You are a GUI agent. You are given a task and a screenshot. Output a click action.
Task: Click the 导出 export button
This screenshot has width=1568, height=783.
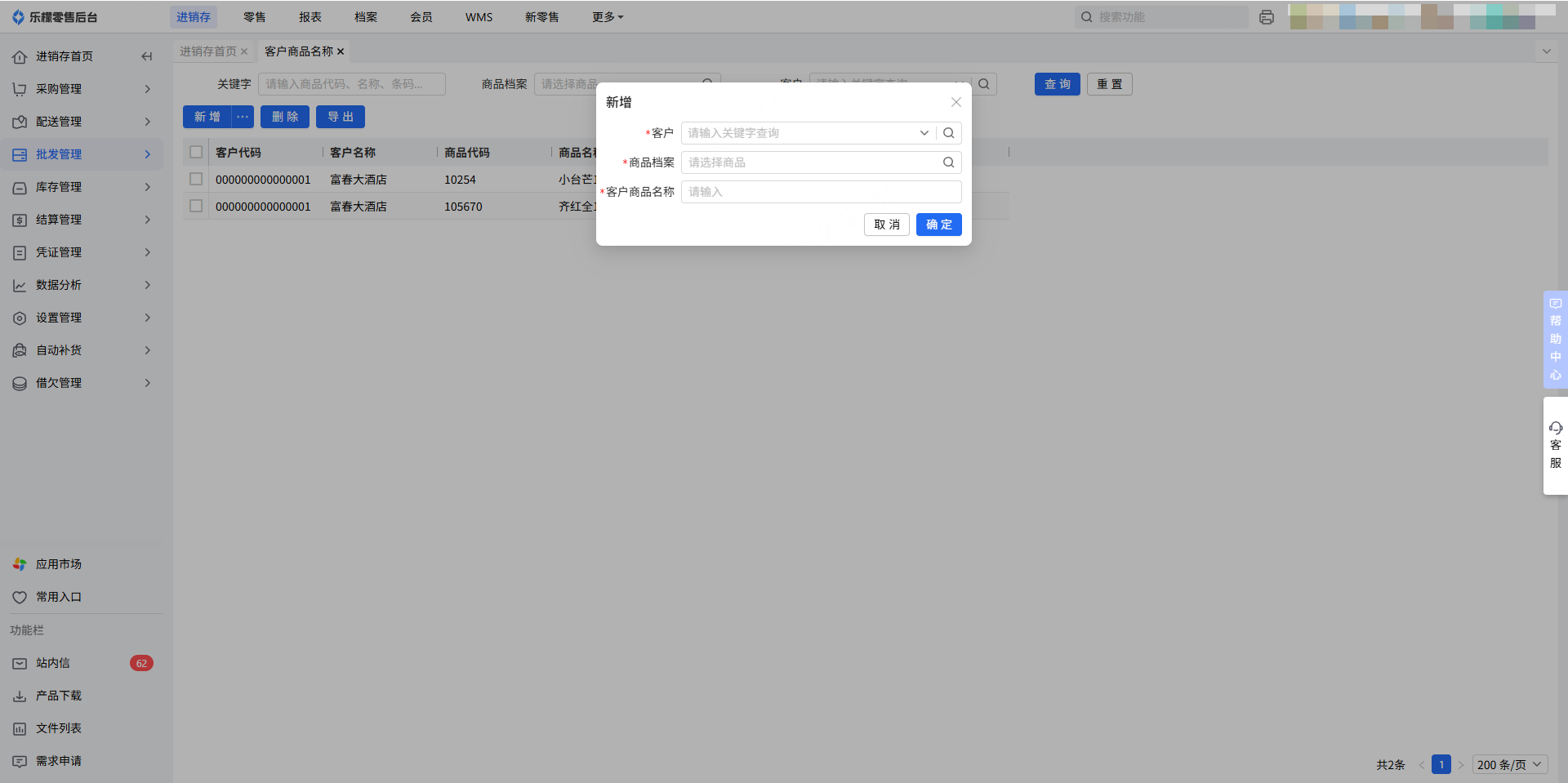click(341, 117)
